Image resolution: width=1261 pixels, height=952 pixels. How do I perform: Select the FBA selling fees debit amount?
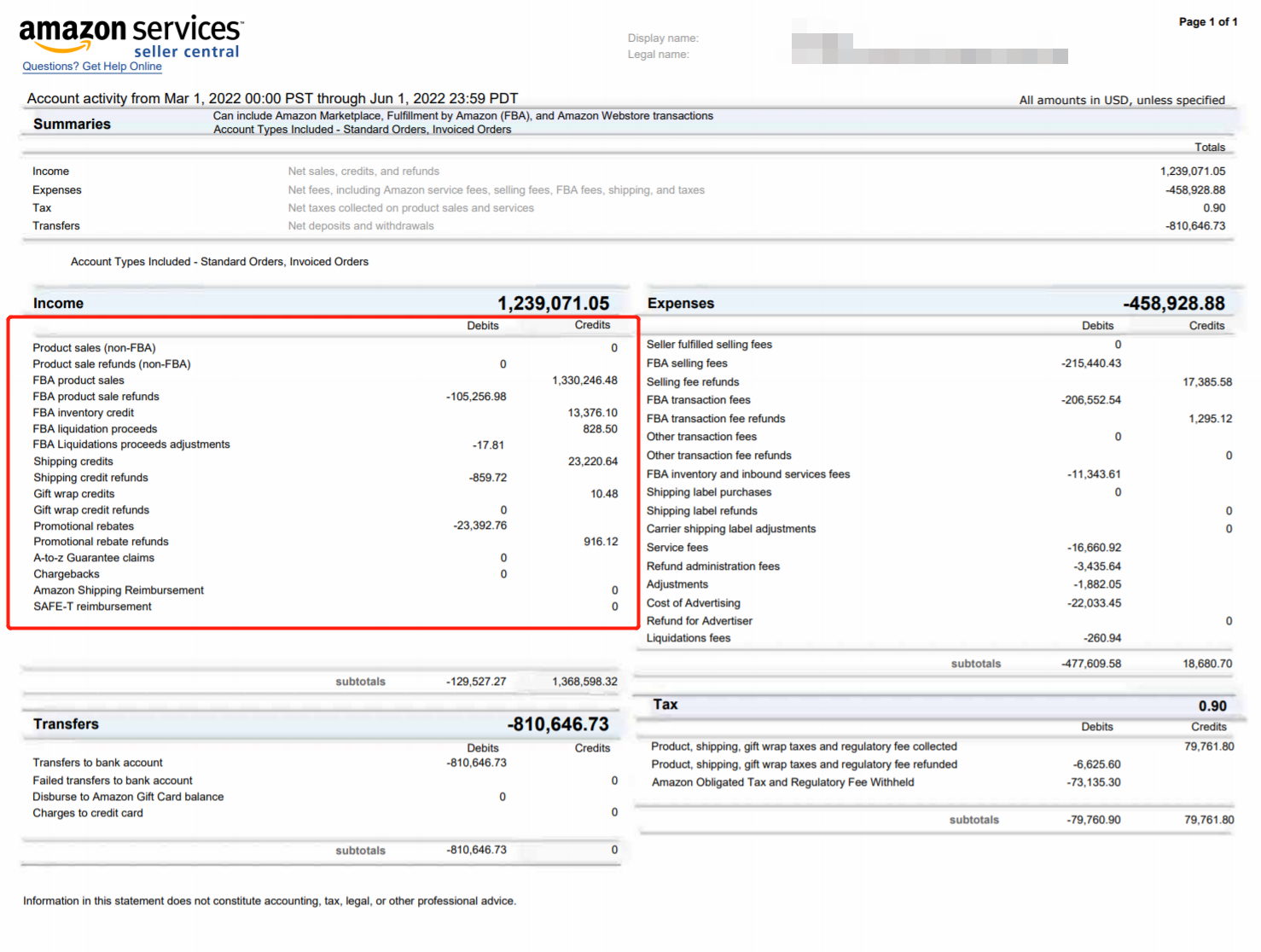(1091, 363)
